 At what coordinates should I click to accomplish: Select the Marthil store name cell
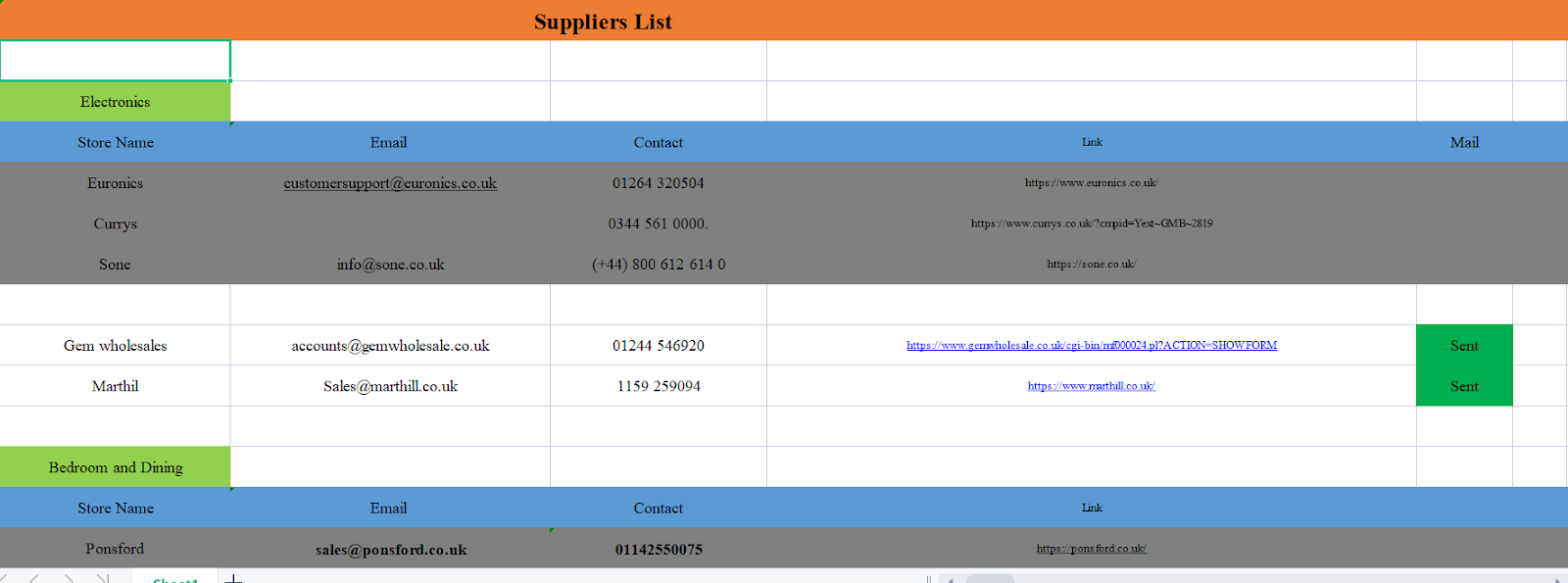click(115, 386)
